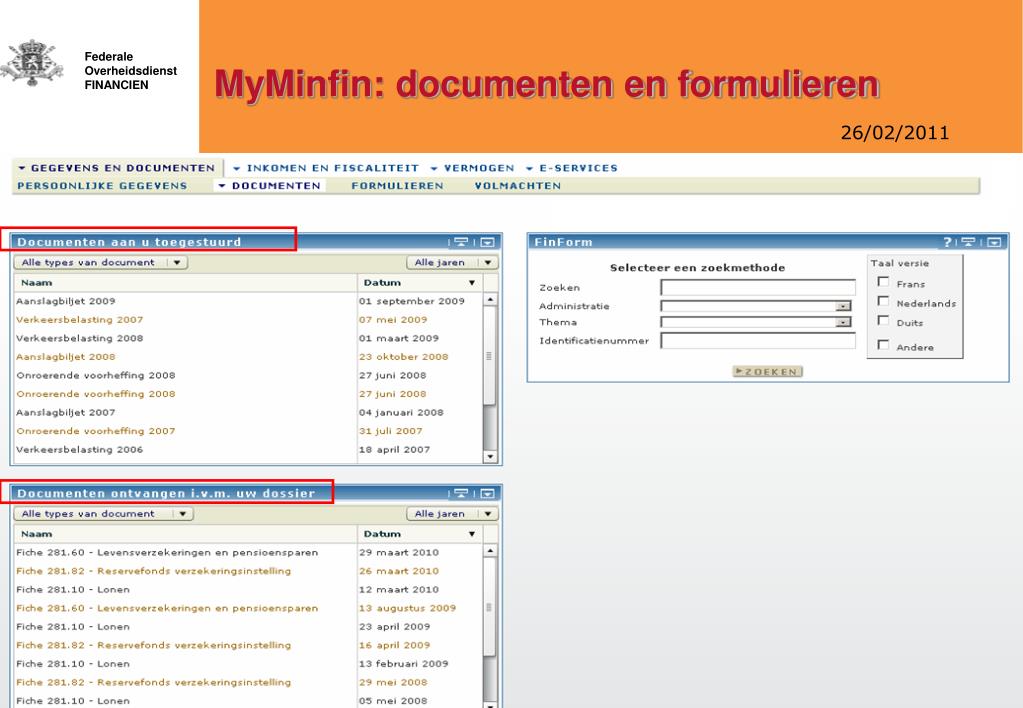The image size is (1023, 708).
Task: Open the 'Aanslagbiljet 2007' document
Action: pos(66,412)
